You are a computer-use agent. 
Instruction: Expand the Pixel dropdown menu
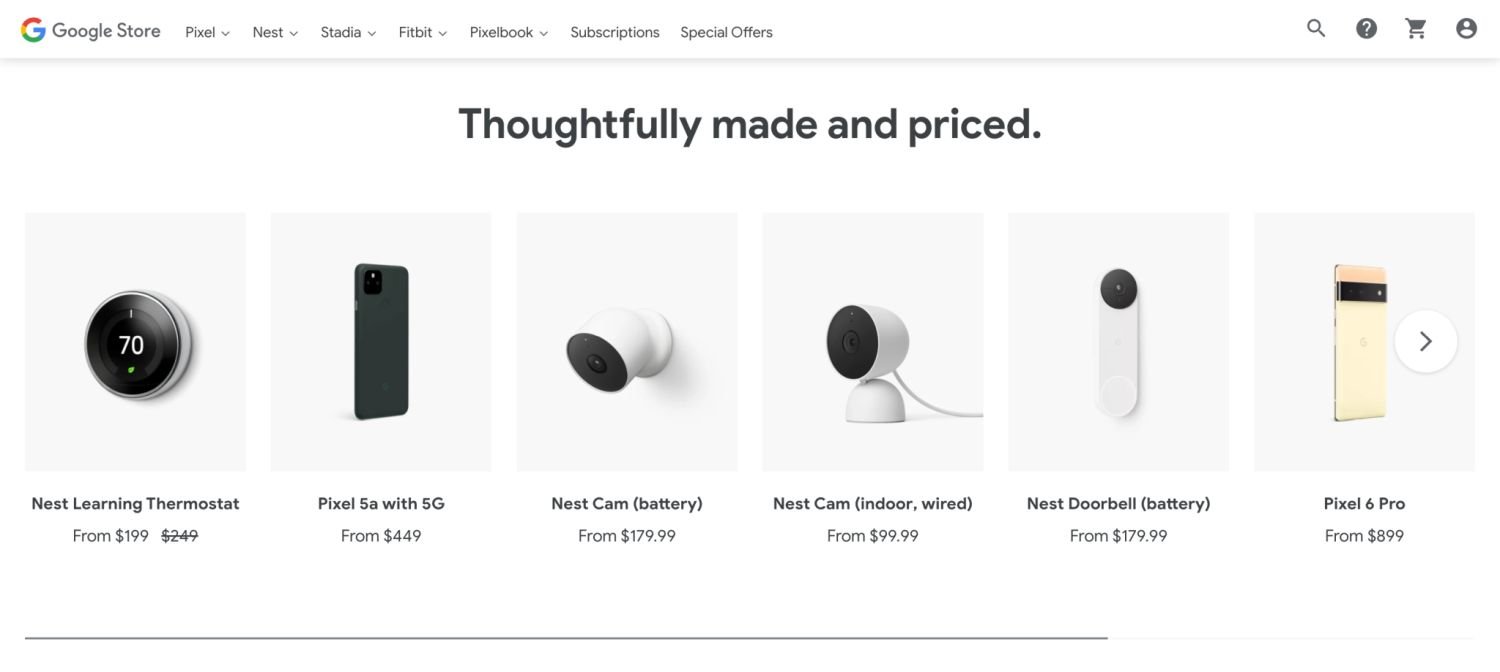pos(207,32)
